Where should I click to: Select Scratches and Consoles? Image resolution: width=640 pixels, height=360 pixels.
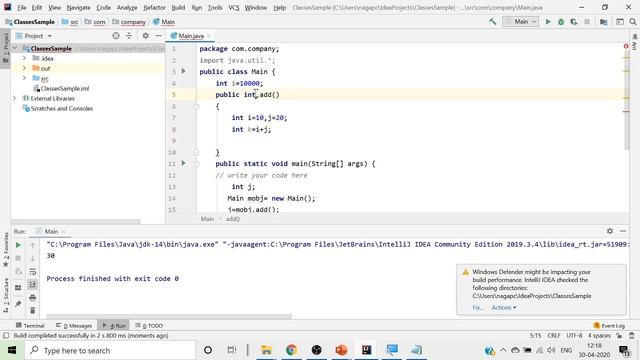pyautogui.click(x=62, y=109)
